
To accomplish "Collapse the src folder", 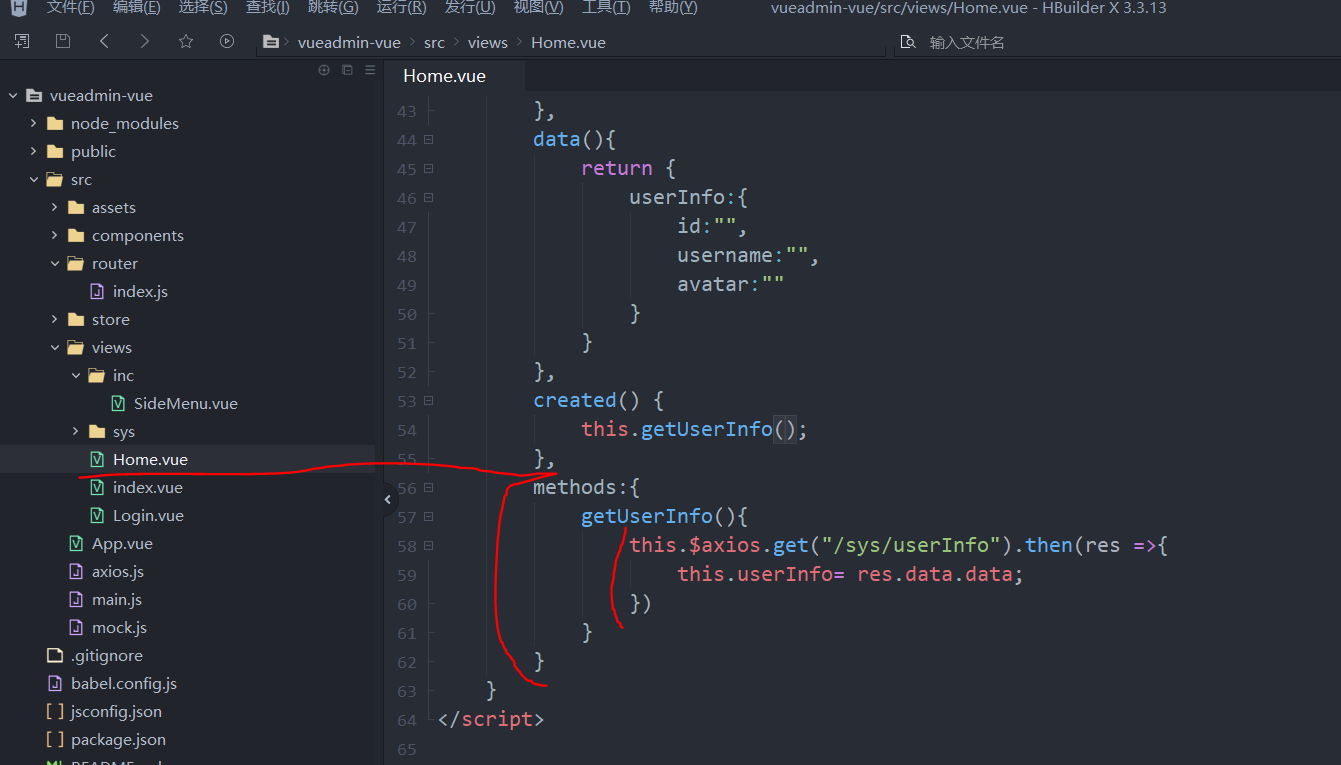I will [34, 180].
